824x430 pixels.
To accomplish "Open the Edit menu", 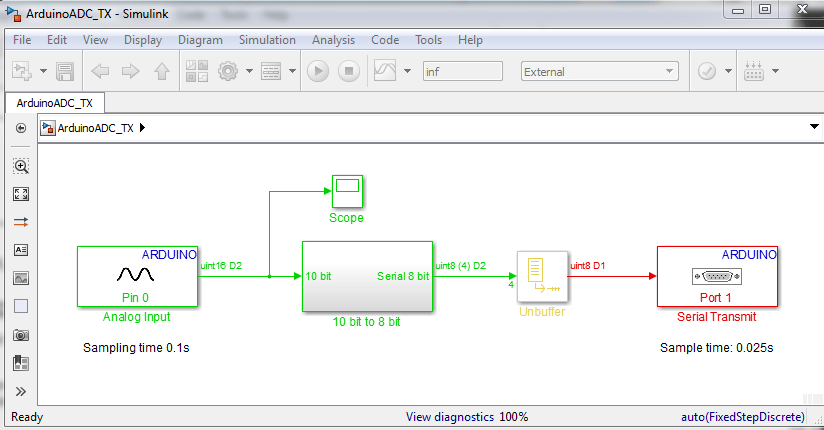I will pos(57,40).
